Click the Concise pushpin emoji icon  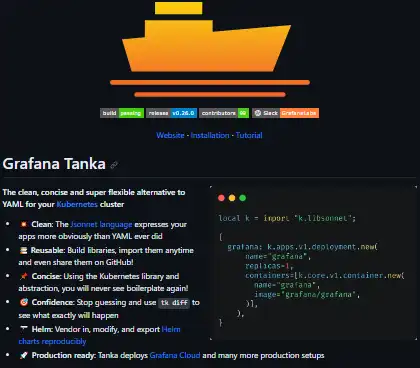23,276
